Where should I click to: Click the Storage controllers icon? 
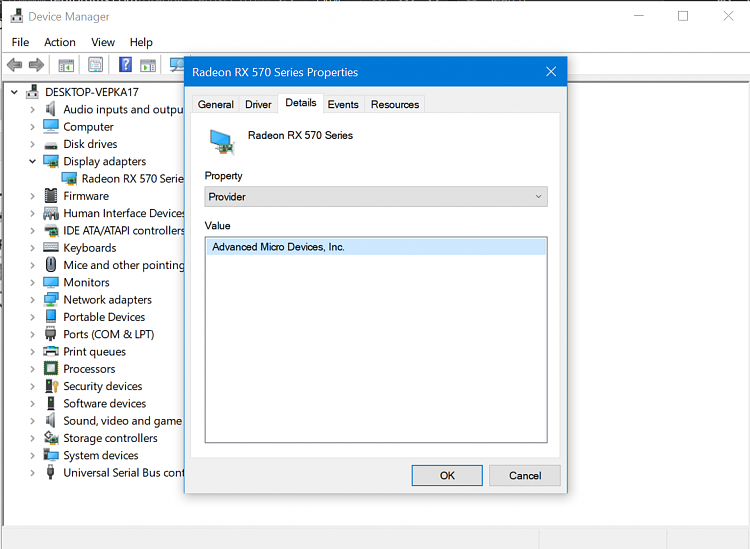pos(51,437)
